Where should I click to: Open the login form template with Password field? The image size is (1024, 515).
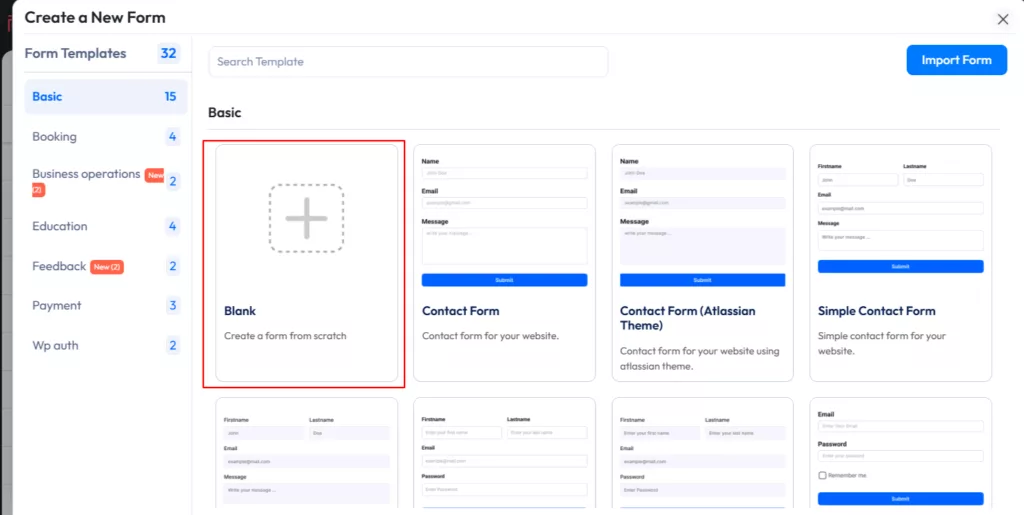pos(900,455)
